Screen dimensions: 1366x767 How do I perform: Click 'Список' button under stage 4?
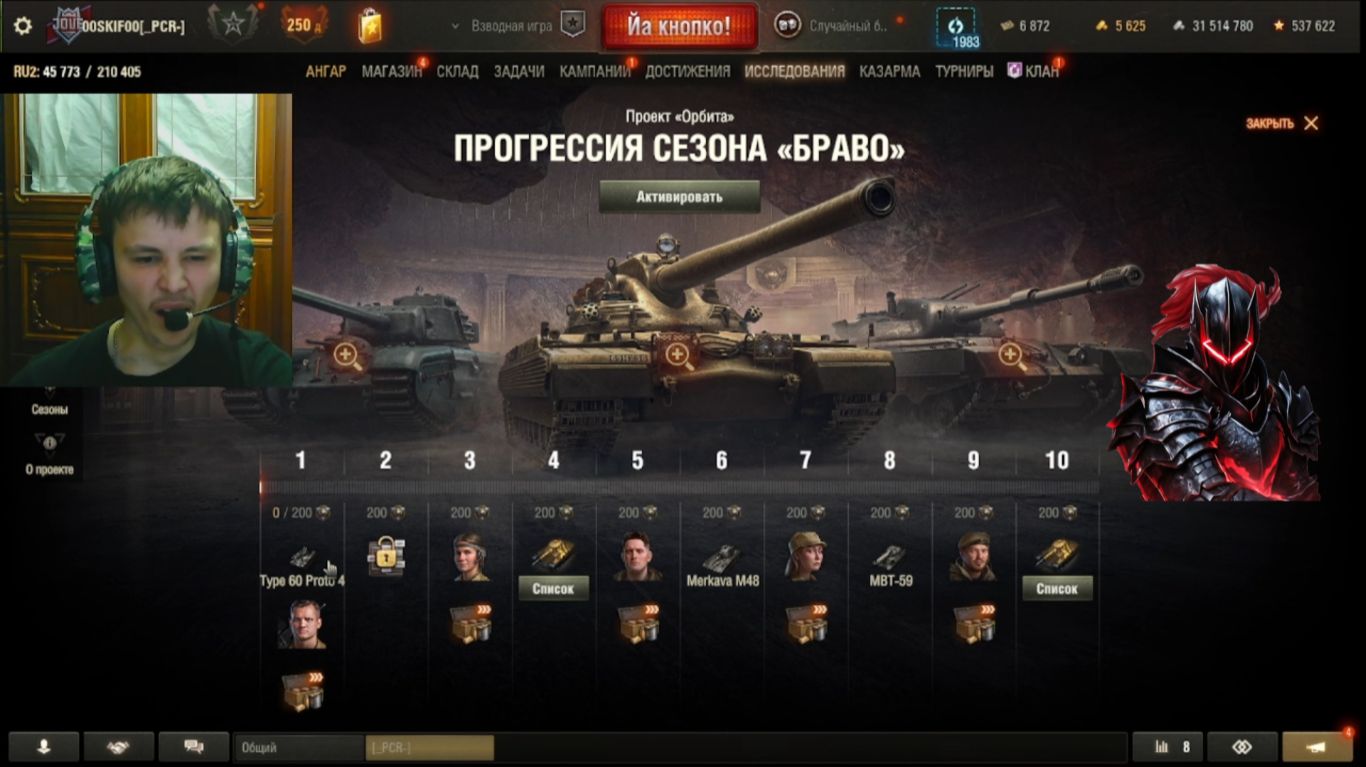point(553,588)
